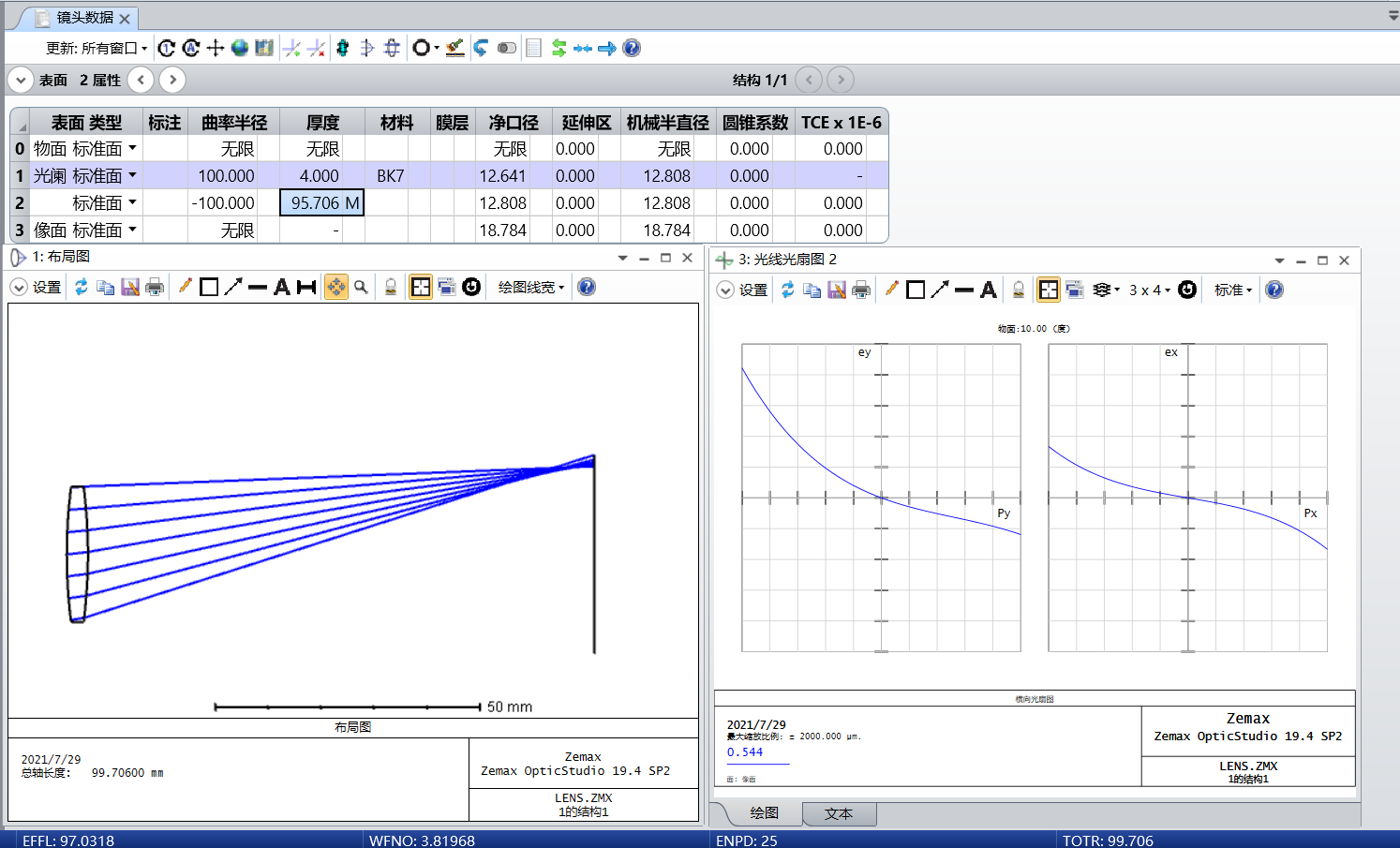Open help in the layout window
The height and width of the screenshot is (848, 1400).
587,287
